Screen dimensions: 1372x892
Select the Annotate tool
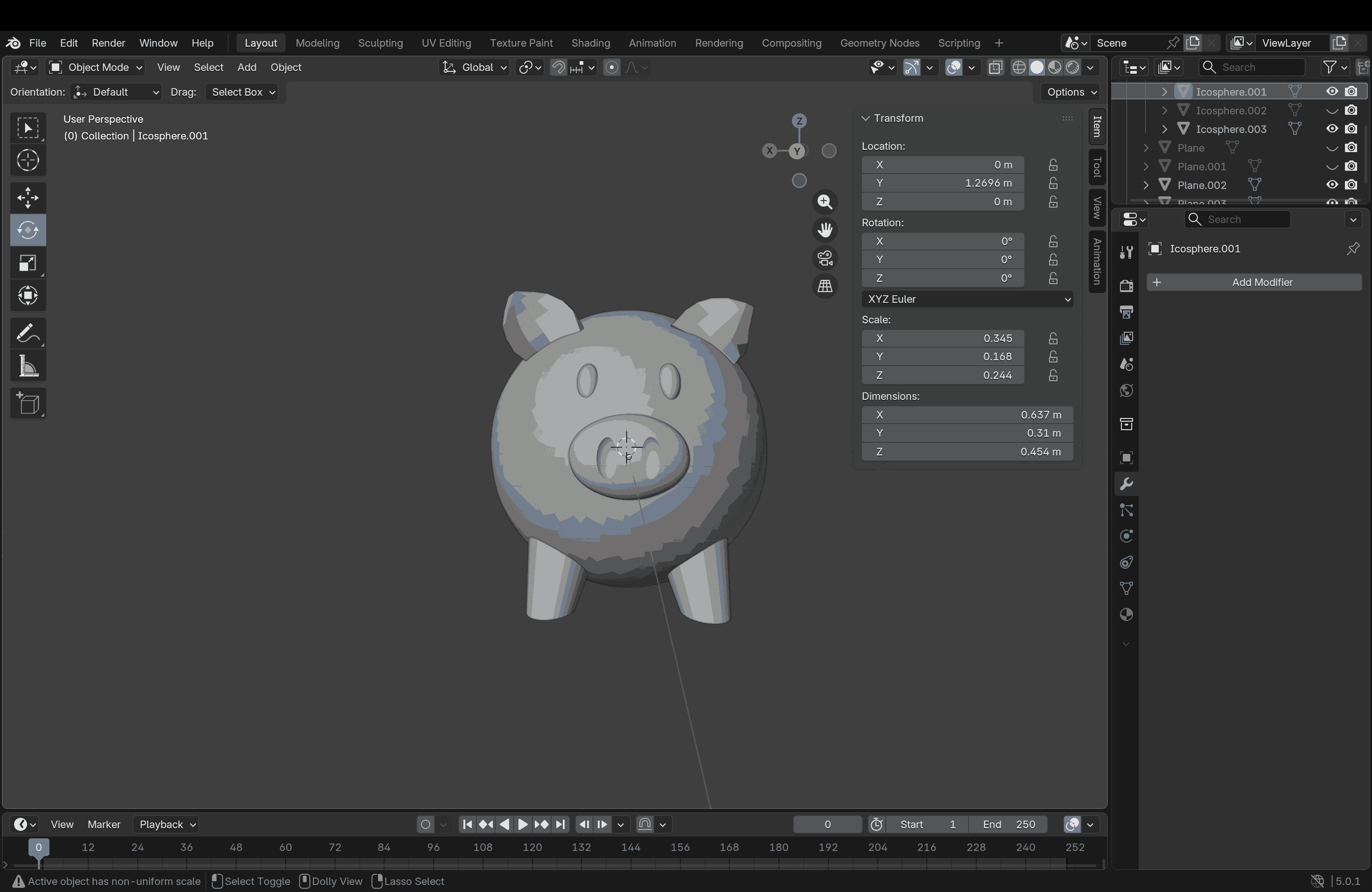pyautogui.click(x=28, y=334)
